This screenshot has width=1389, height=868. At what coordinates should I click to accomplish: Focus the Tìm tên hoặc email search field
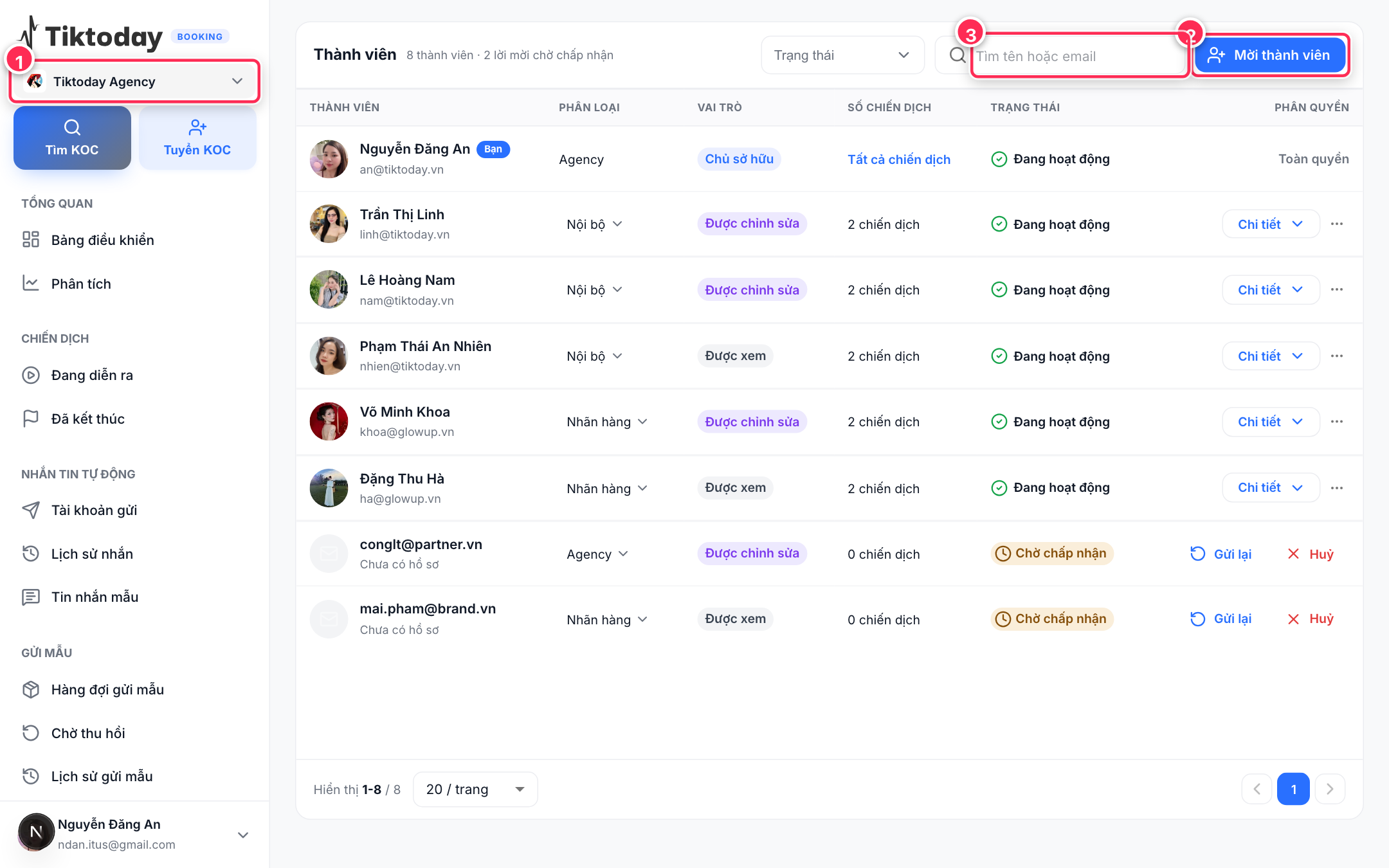coord(1078,56)
